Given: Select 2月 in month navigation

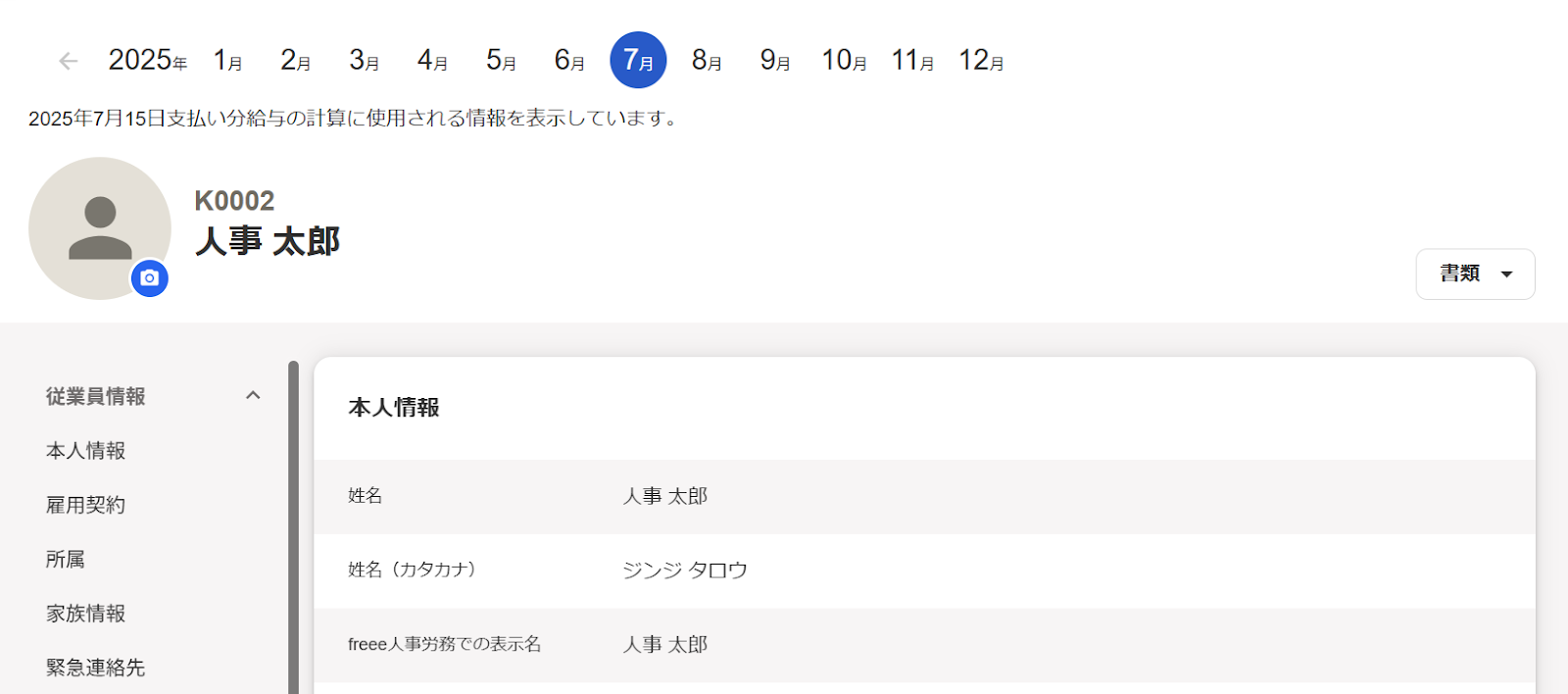Looking at the screenshot, I should 296,61.
